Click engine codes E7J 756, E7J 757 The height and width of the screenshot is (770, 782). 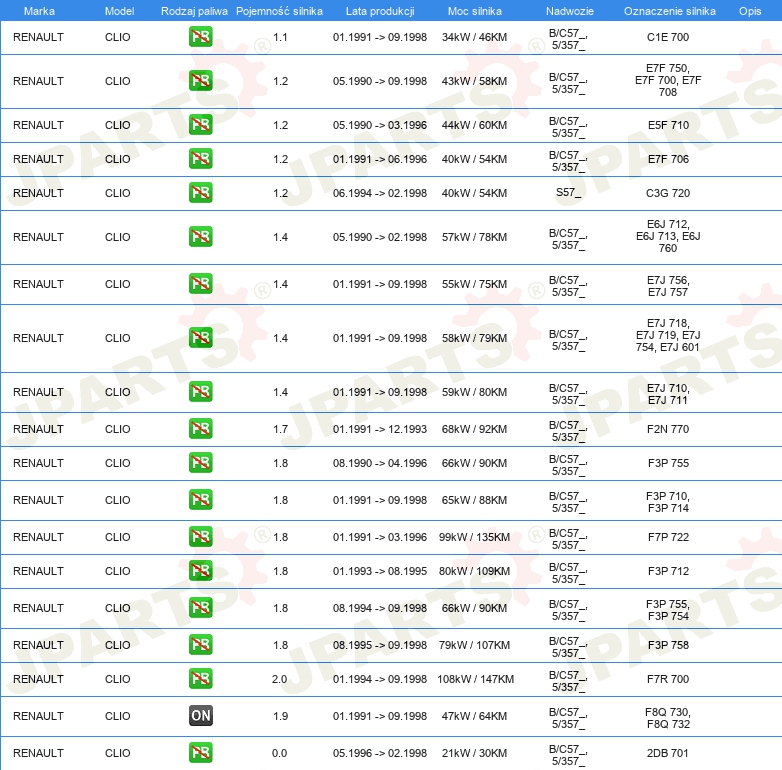tap(668, 286)
